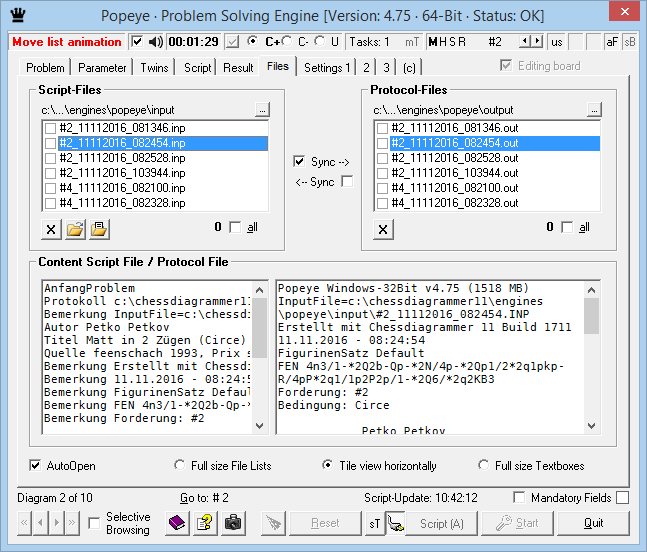Viewport: 647px width, 552px height.
Task: Open the purple book manual icon
Action: 177,523
